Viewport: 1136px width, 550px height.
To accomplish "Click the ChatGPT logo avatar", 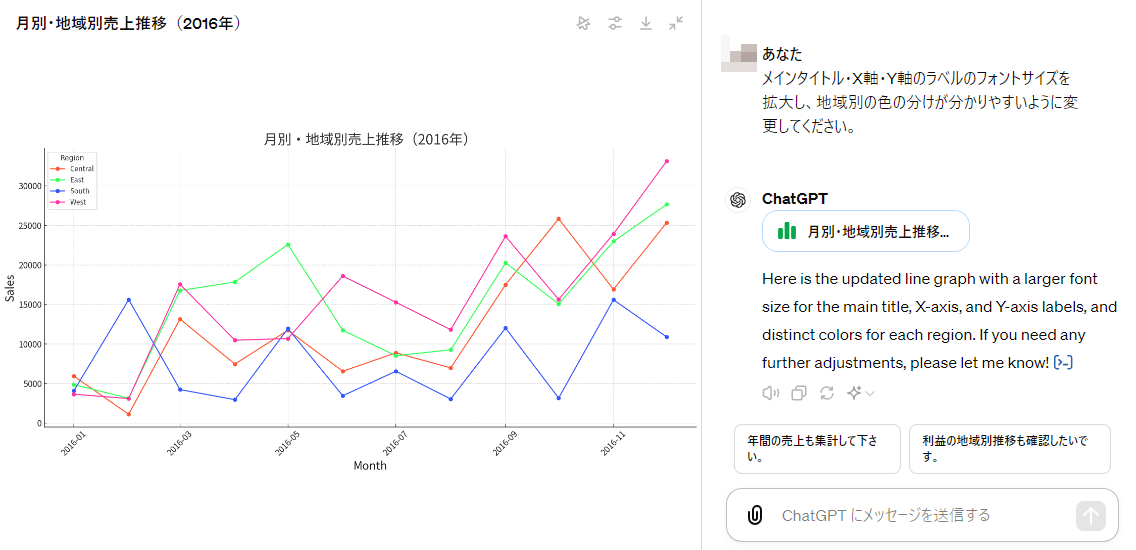I will tap(738, 200).
